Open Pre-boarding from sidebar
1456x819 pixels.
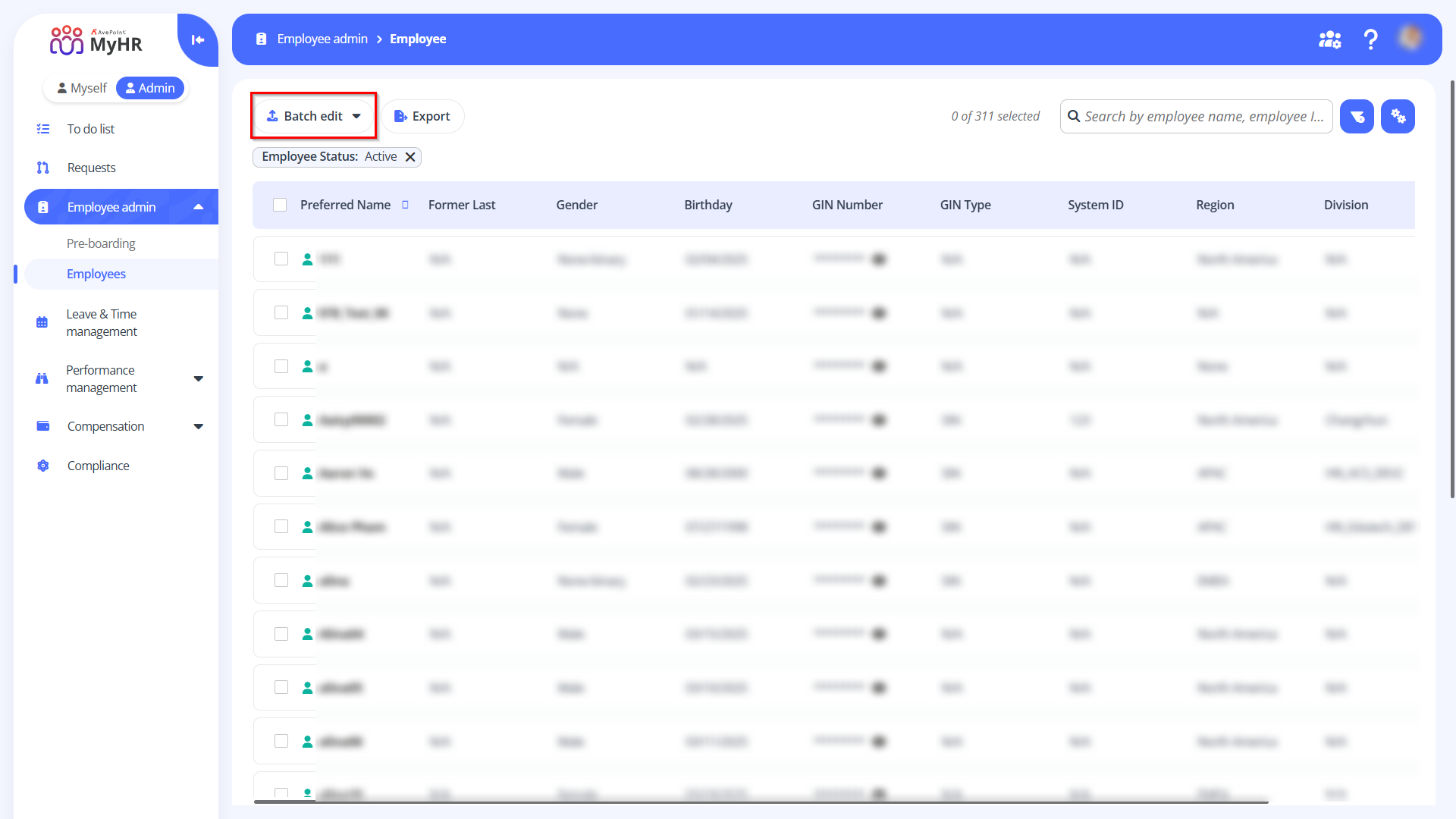coord(101,243)
